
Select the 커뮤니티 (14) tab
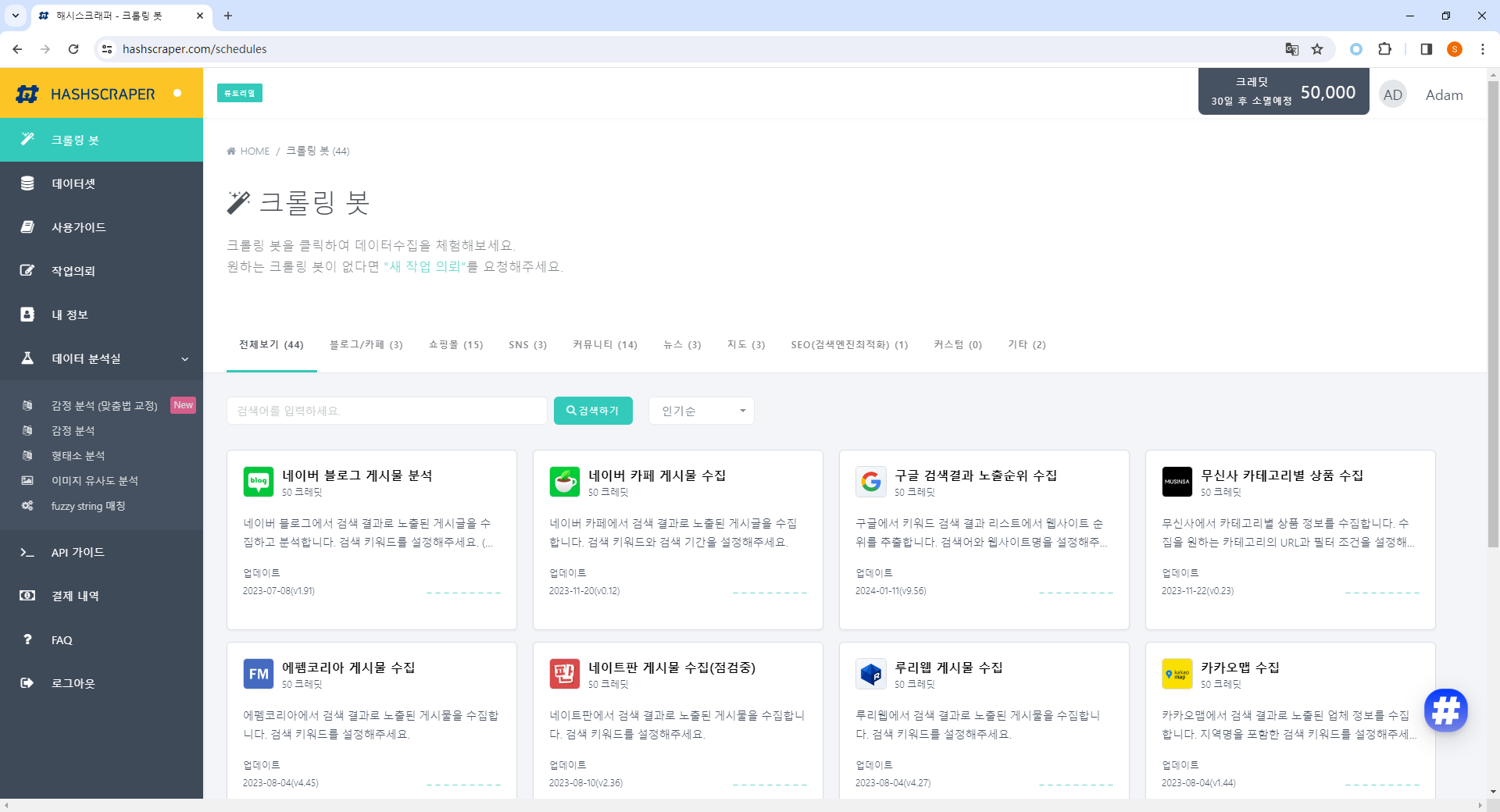pos(605,344)
